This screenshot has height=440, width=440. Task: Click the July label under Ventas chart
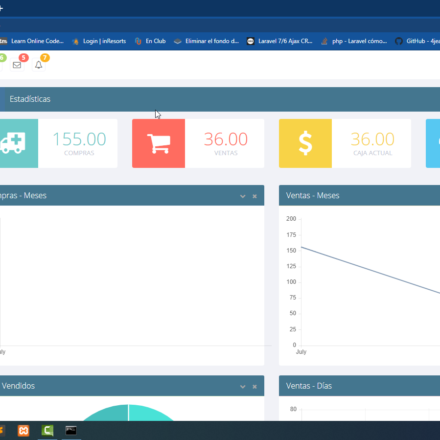pos(301,352)
